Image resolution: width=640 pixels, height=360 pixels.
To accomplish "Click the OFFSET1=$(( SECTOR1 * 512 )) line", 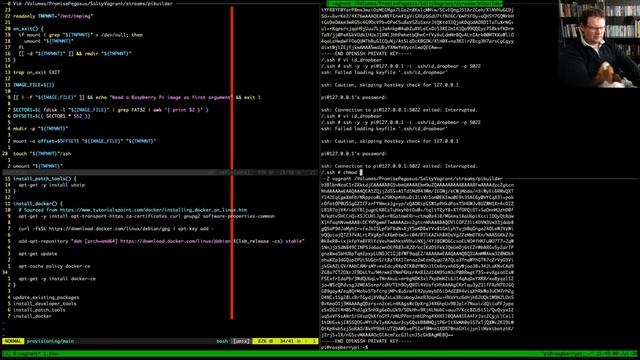I will click(x=52, y=116).
